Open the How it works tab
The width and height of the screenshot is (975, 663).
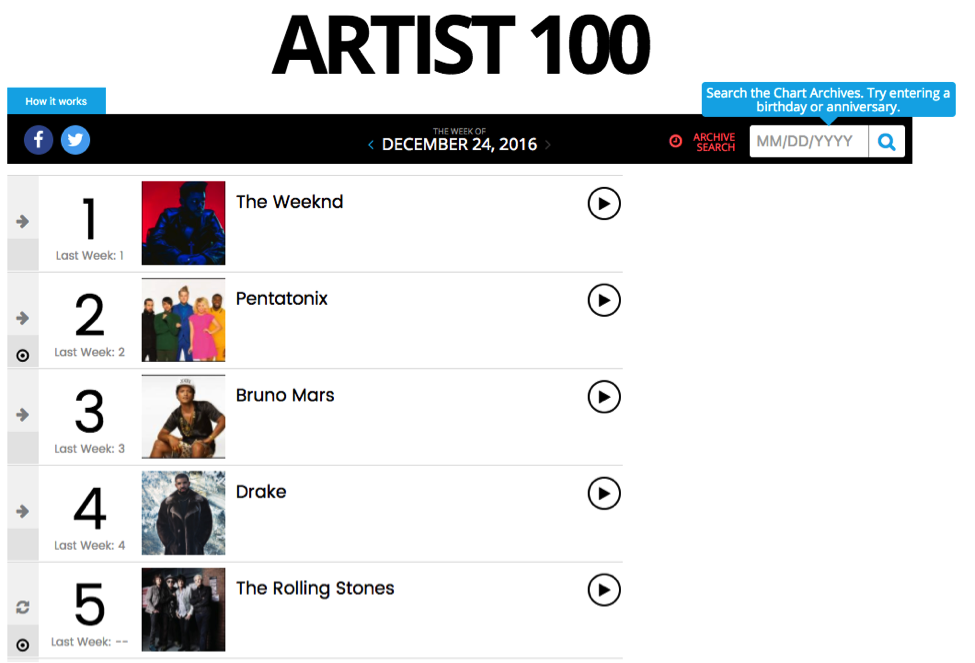(x=56, y=101)
